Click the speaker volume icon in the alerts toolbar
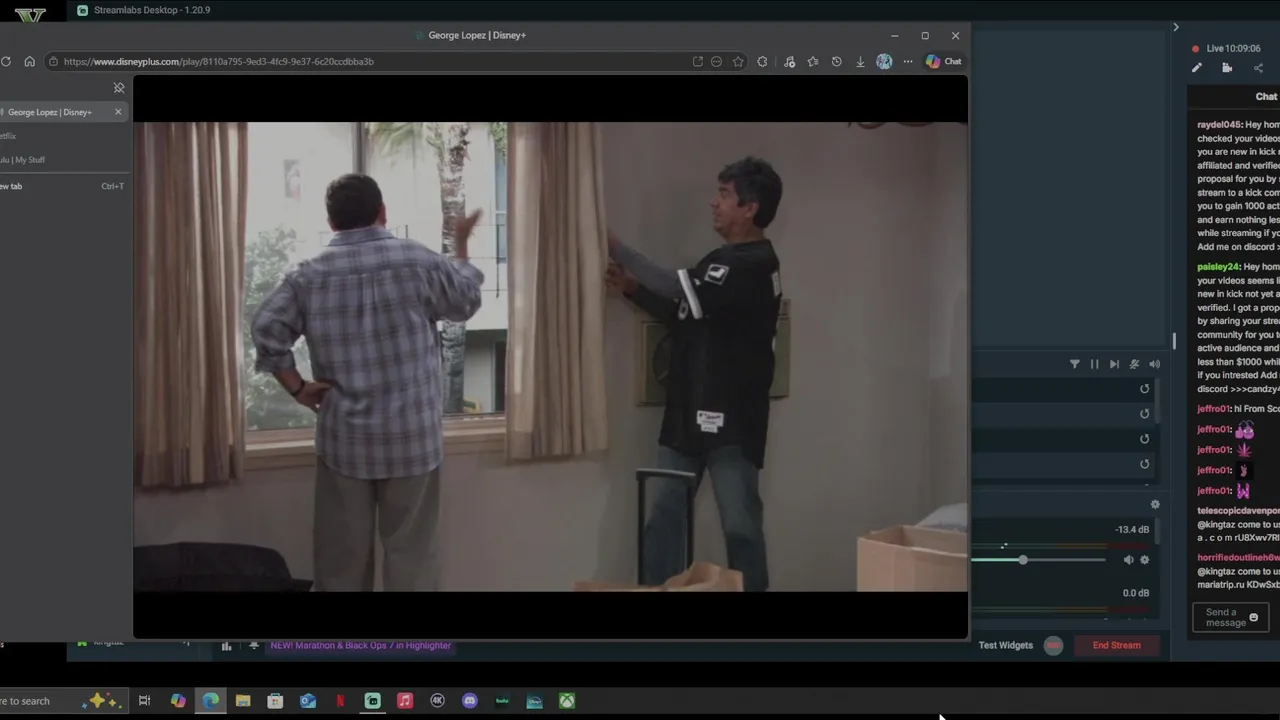The image size is (1280, 720). pos(1154,364)
